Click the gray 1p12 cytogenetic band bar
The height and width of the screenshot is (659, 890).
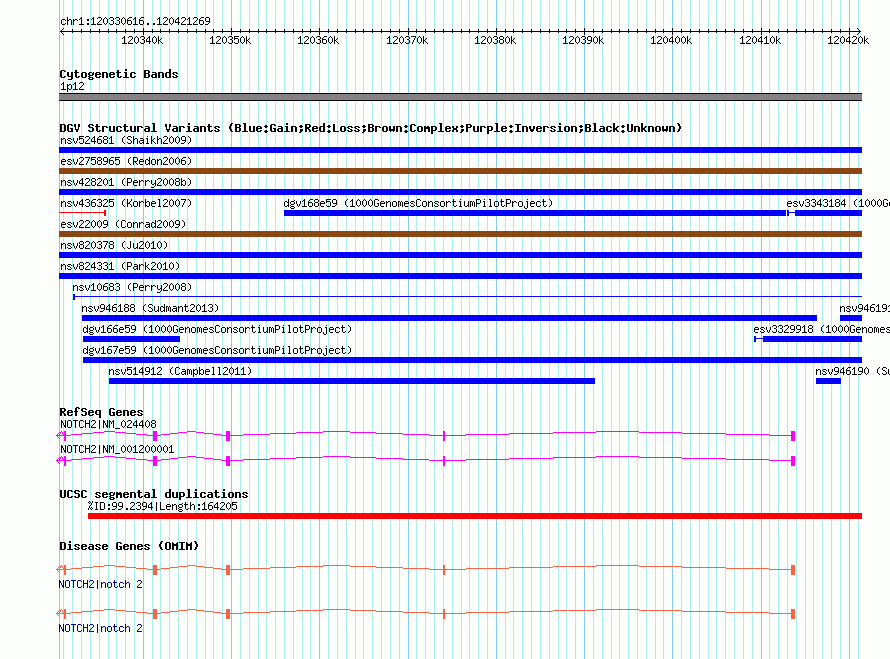[x=460, y=97]
